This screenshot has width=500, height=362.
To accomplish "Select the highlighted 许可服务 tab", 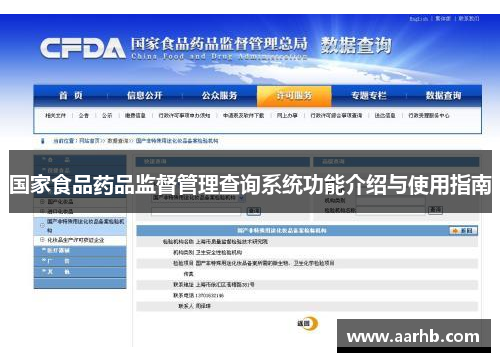I will point(294,96).
